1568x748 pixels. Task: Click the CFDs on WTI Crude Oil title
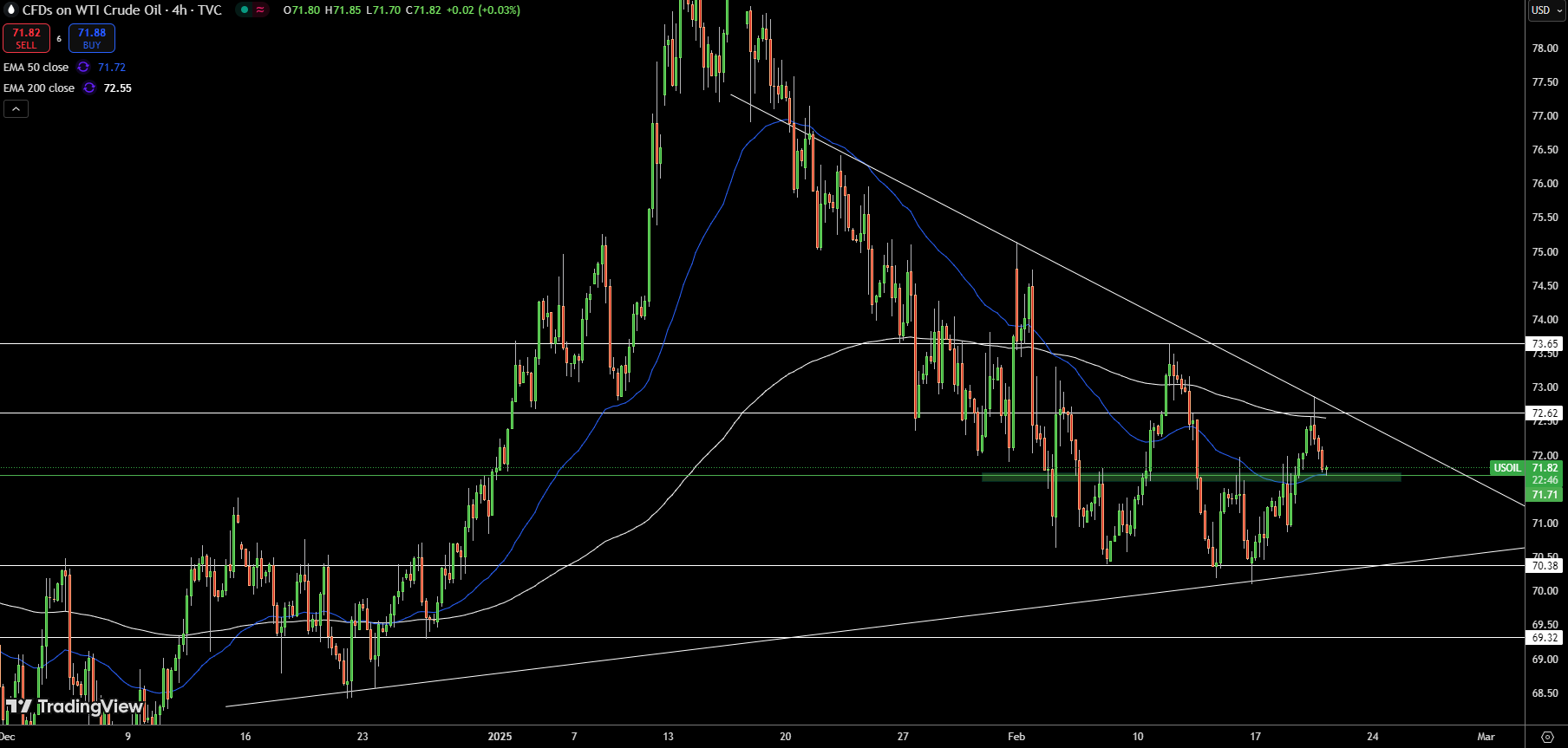pyautogui.click(x=121, y=10)
